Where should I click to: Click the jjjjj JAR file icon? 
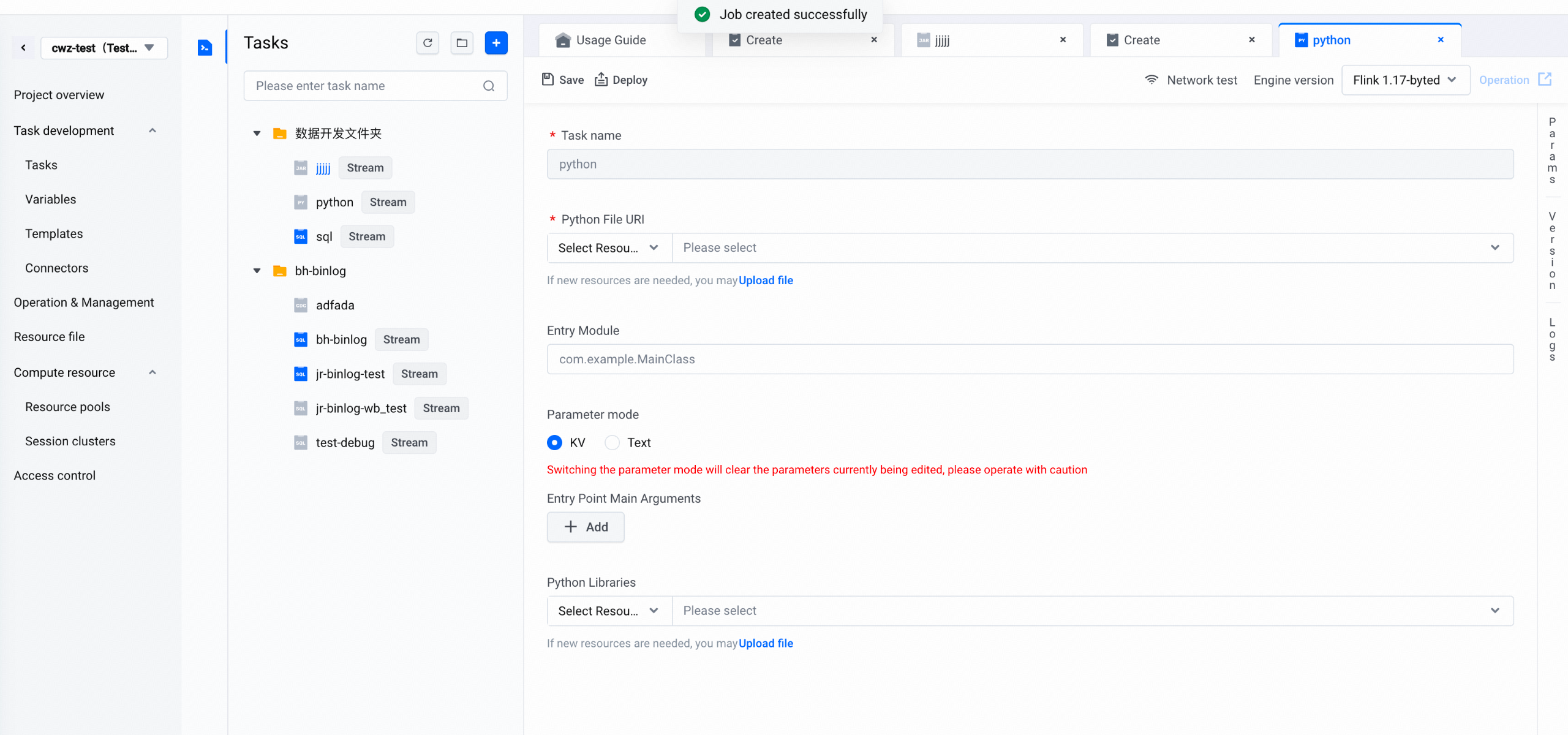pyautogui.click(x=301, y=168)
